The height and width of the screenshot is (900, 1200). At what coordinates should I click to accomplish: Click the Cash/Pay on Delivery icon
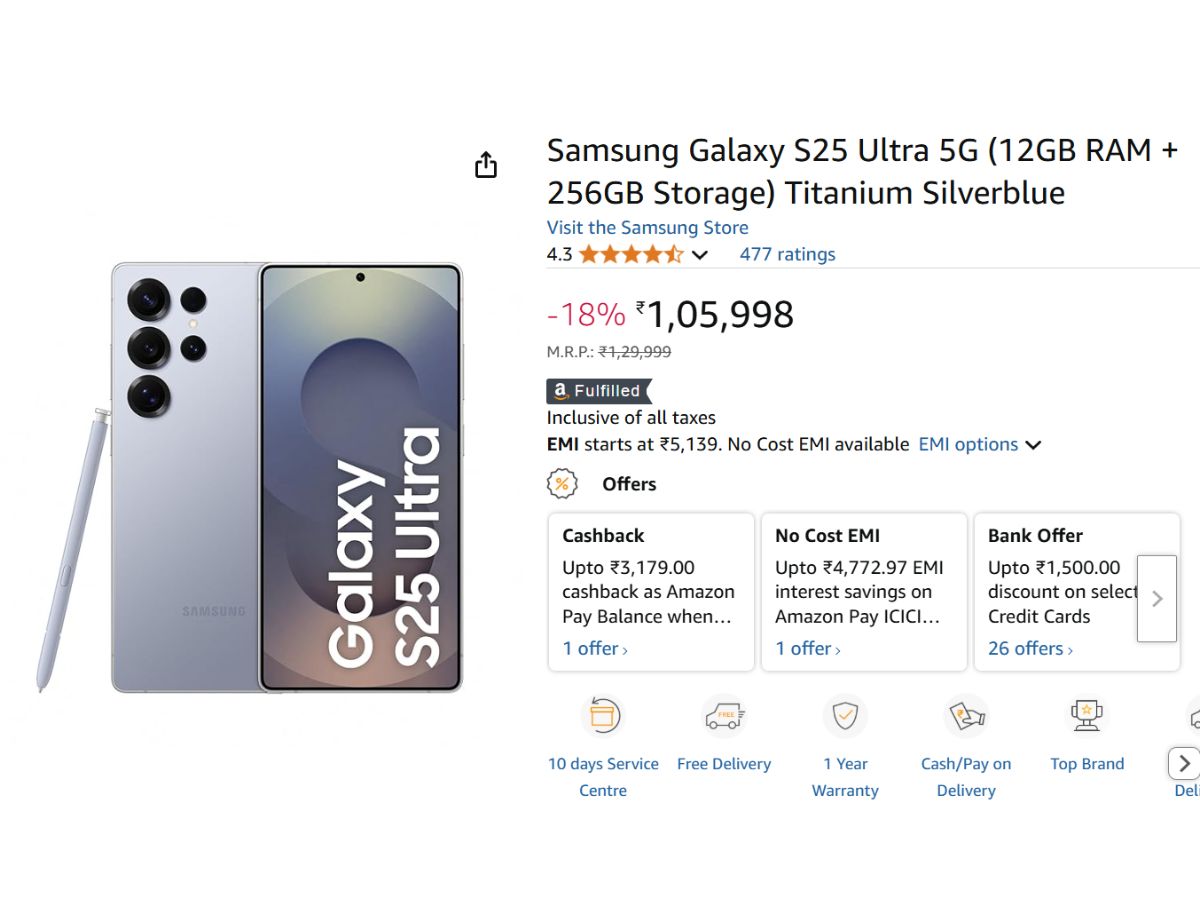click(966, 716)
